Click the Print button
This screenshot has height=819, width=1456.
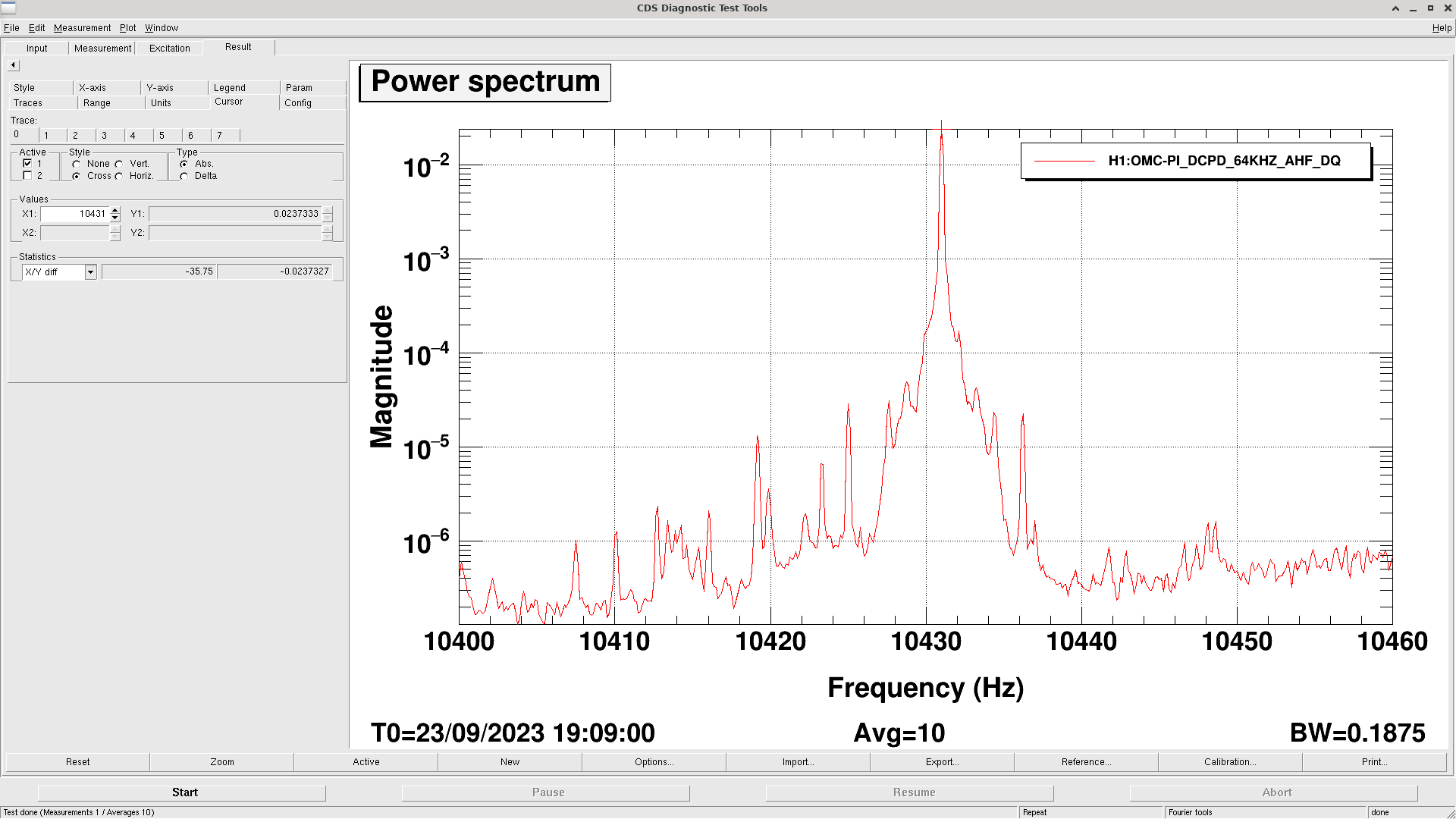point(1374,762)
